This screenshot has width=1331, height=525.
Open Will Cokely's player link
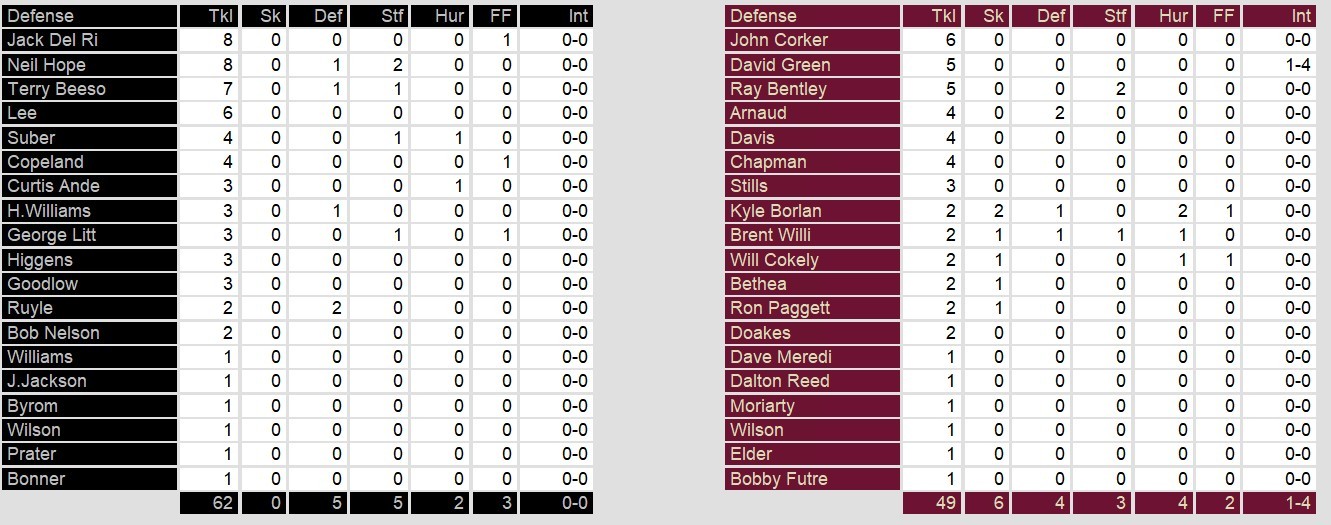point(774,260)
